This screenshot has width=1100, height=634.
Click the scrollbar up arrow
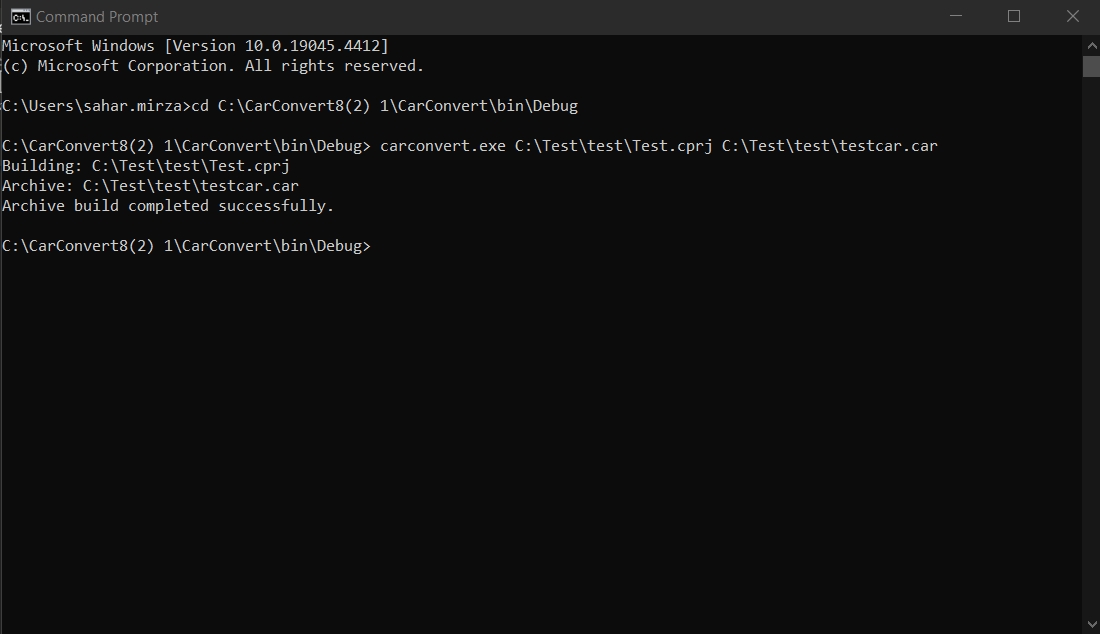1091,45
